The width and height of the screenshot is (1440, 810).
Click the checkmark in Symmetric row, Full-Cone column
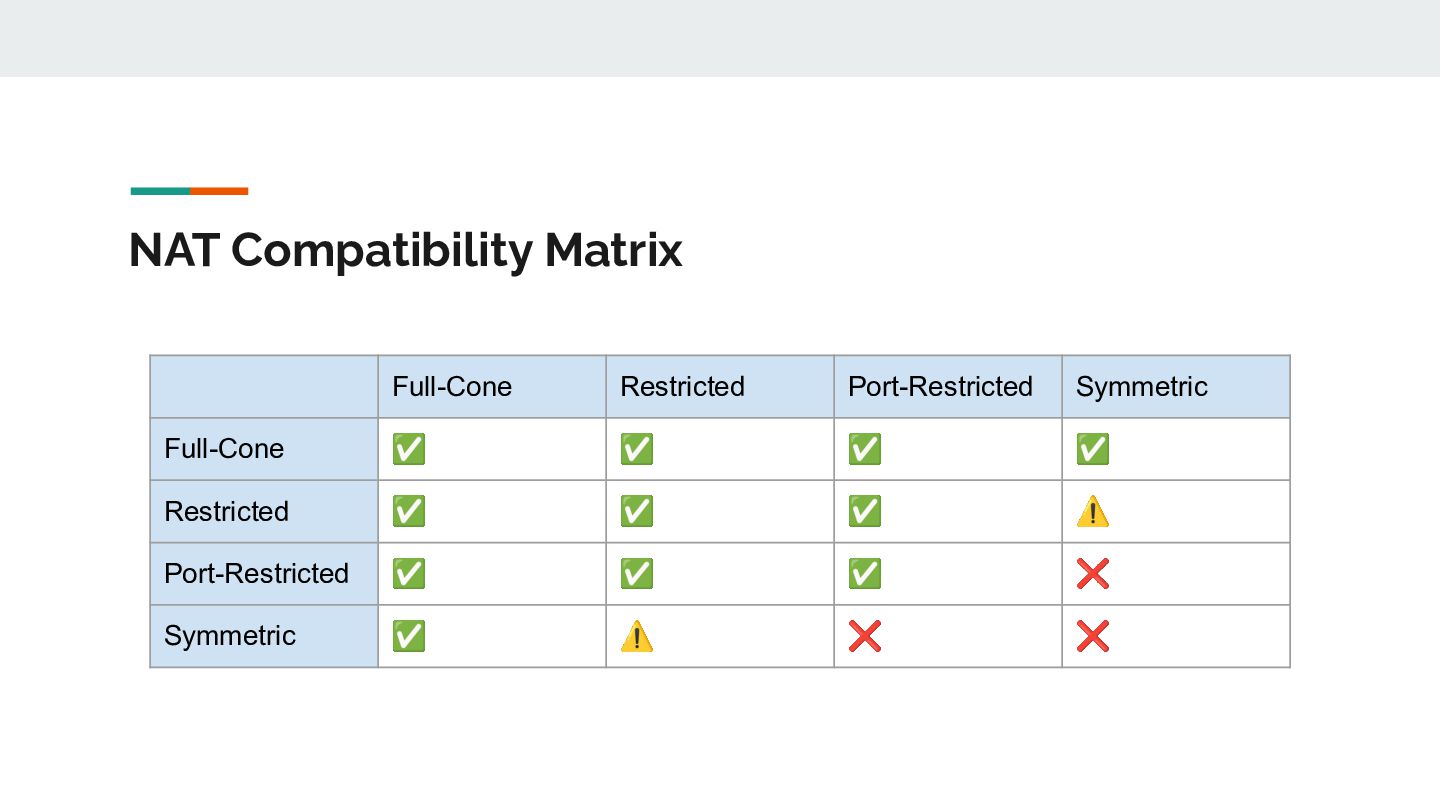[408, 636]
